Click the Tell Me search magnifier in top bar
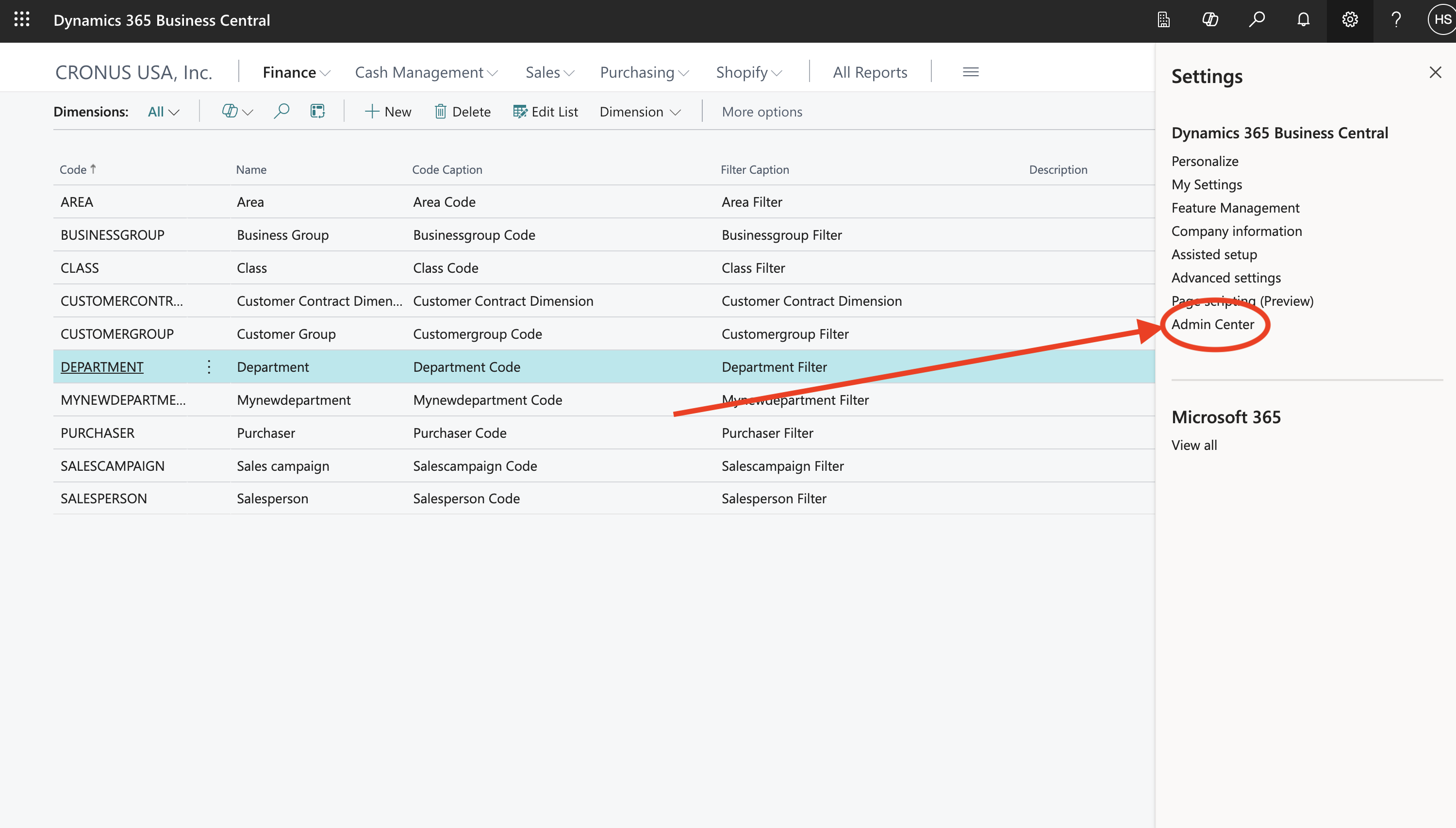 coord(1257,20)
